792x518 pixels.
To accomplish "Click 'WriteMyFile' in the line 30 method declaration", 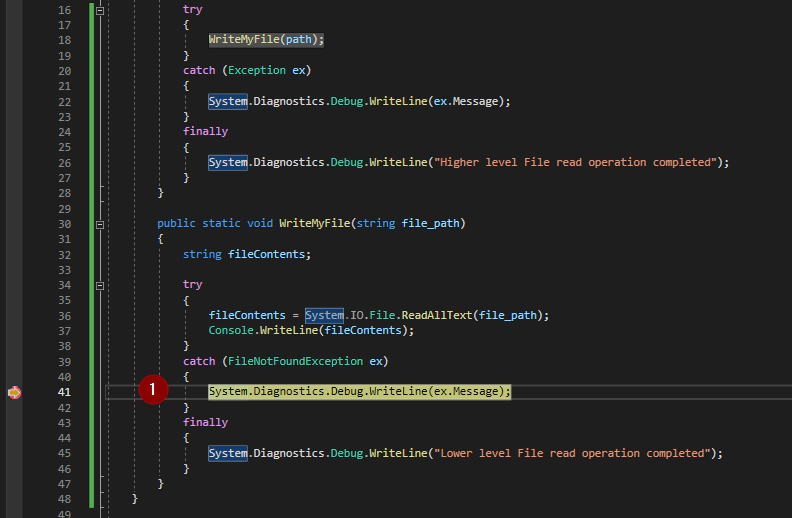I will (315, 223).
